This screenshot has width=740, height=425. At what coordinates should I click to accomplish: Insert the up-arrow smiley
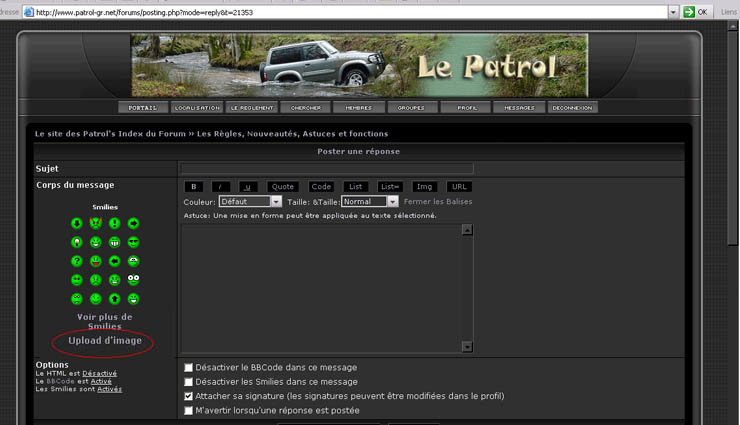tap(115, 299)
